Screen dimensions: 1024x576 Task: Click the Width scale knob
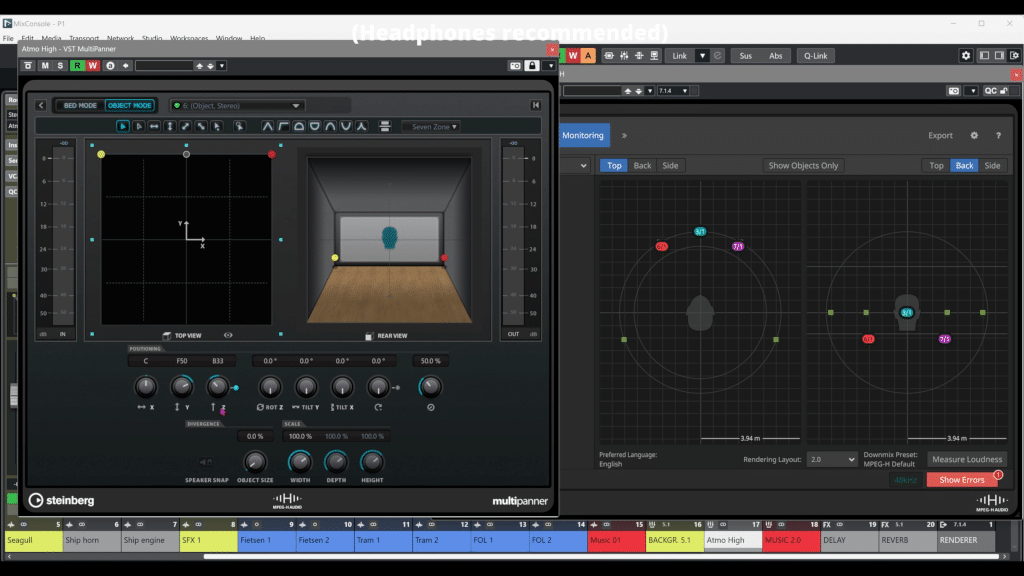click(x=300, y=461)
